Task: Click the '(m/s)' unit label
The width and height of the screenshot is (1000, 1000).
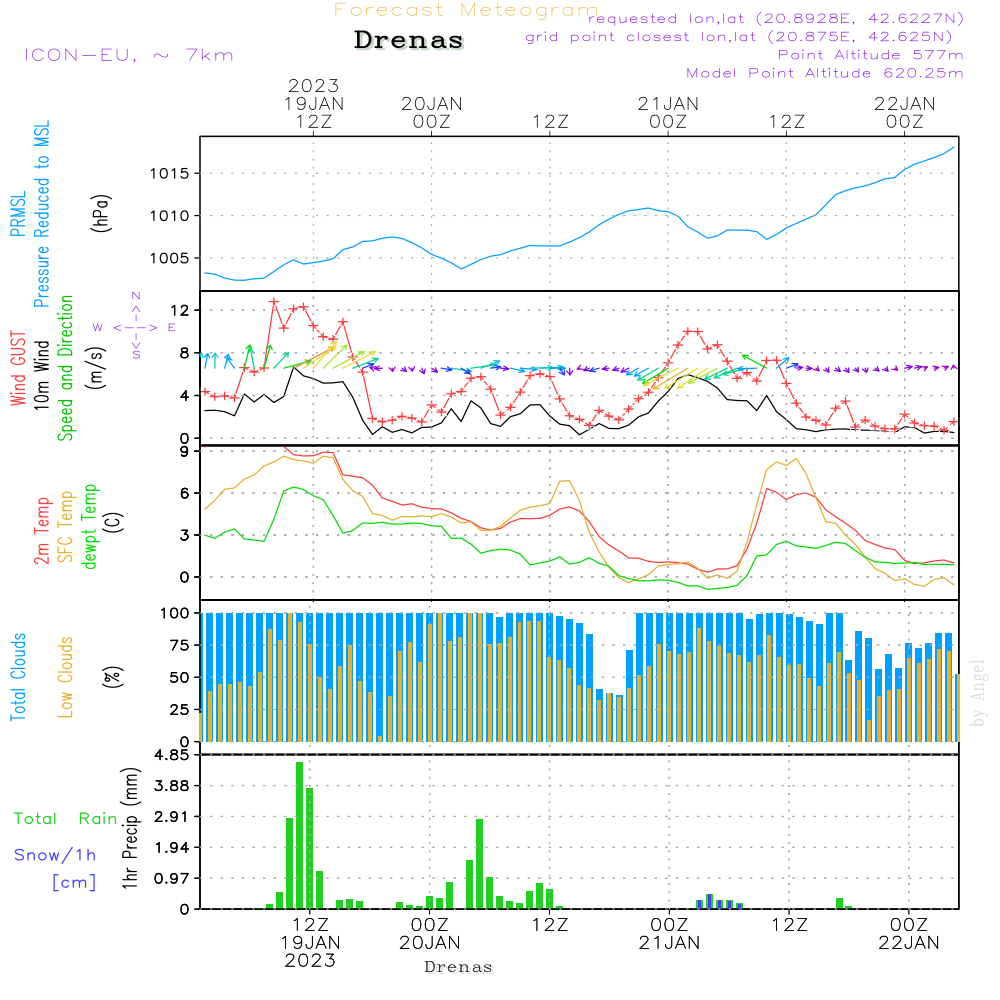Action: pos(96,368)
